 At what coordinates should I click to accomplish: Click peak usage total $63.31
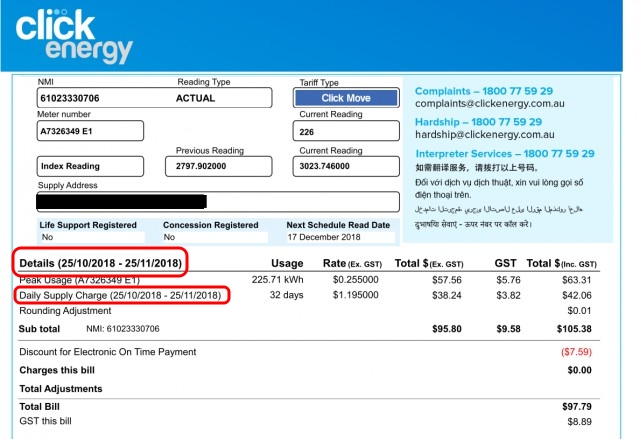(576, 280)
